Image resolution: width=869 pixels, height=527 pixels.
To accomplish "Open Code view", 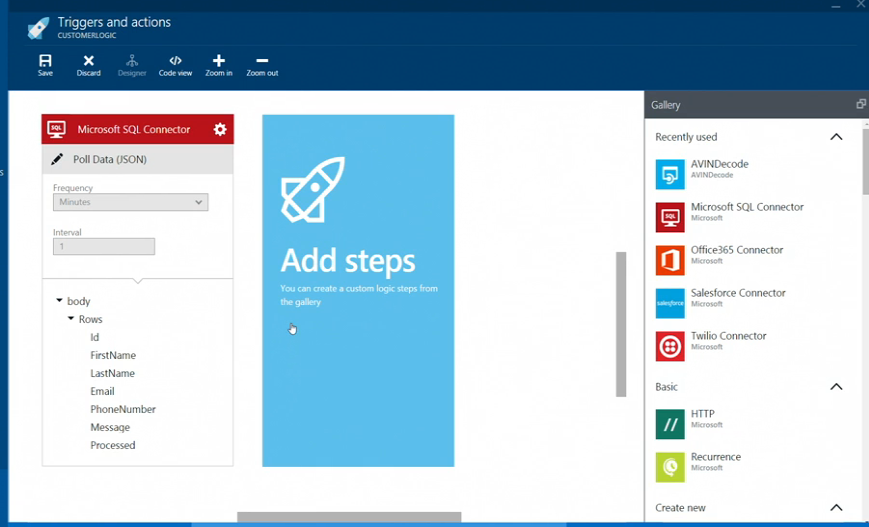I will coord(175,65).
